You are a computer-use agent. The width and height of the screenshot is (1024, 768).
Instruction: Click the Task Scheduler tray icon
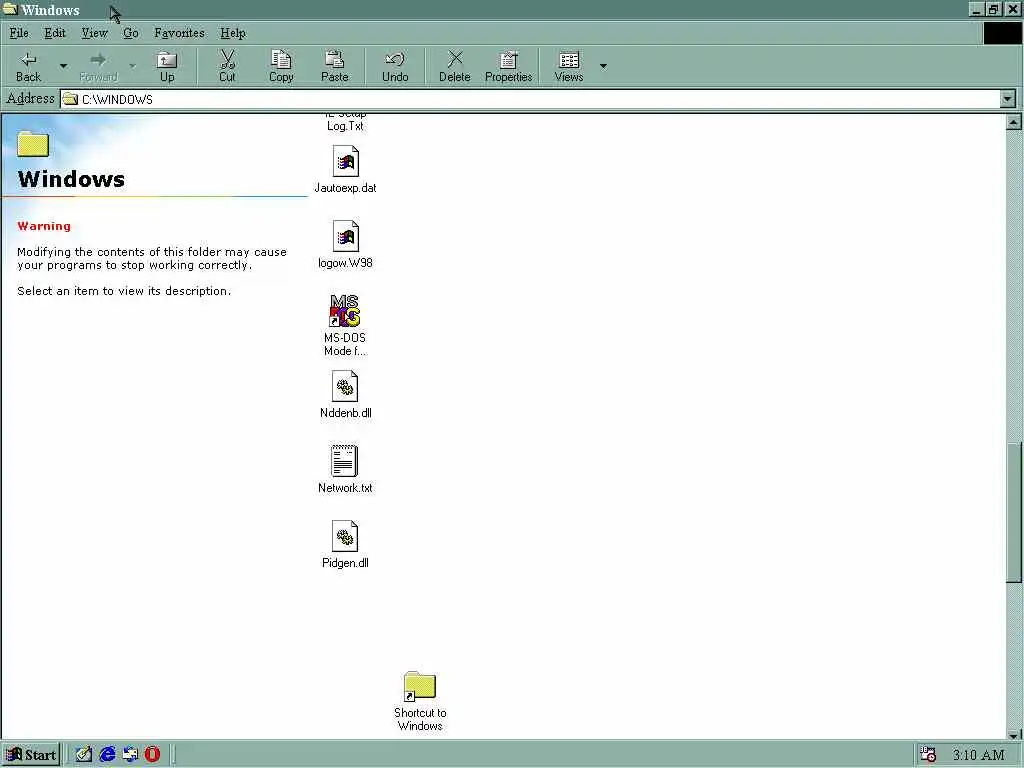928,754
